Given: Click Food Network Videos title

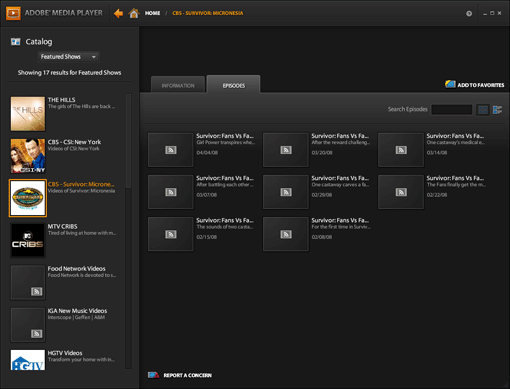Looking at the screenshot, I should point(77,269).
